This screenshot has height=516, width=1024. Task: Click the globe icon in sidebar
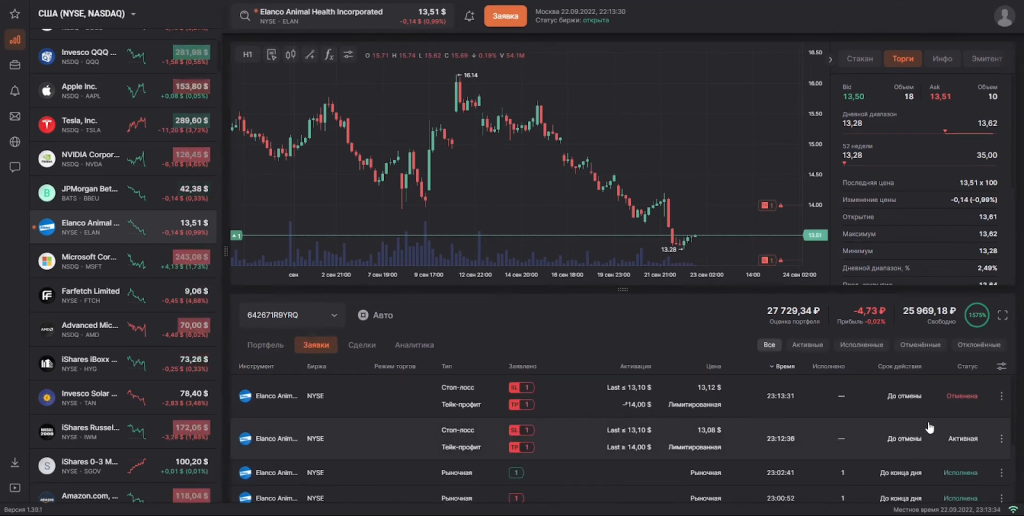pos(15,141)
